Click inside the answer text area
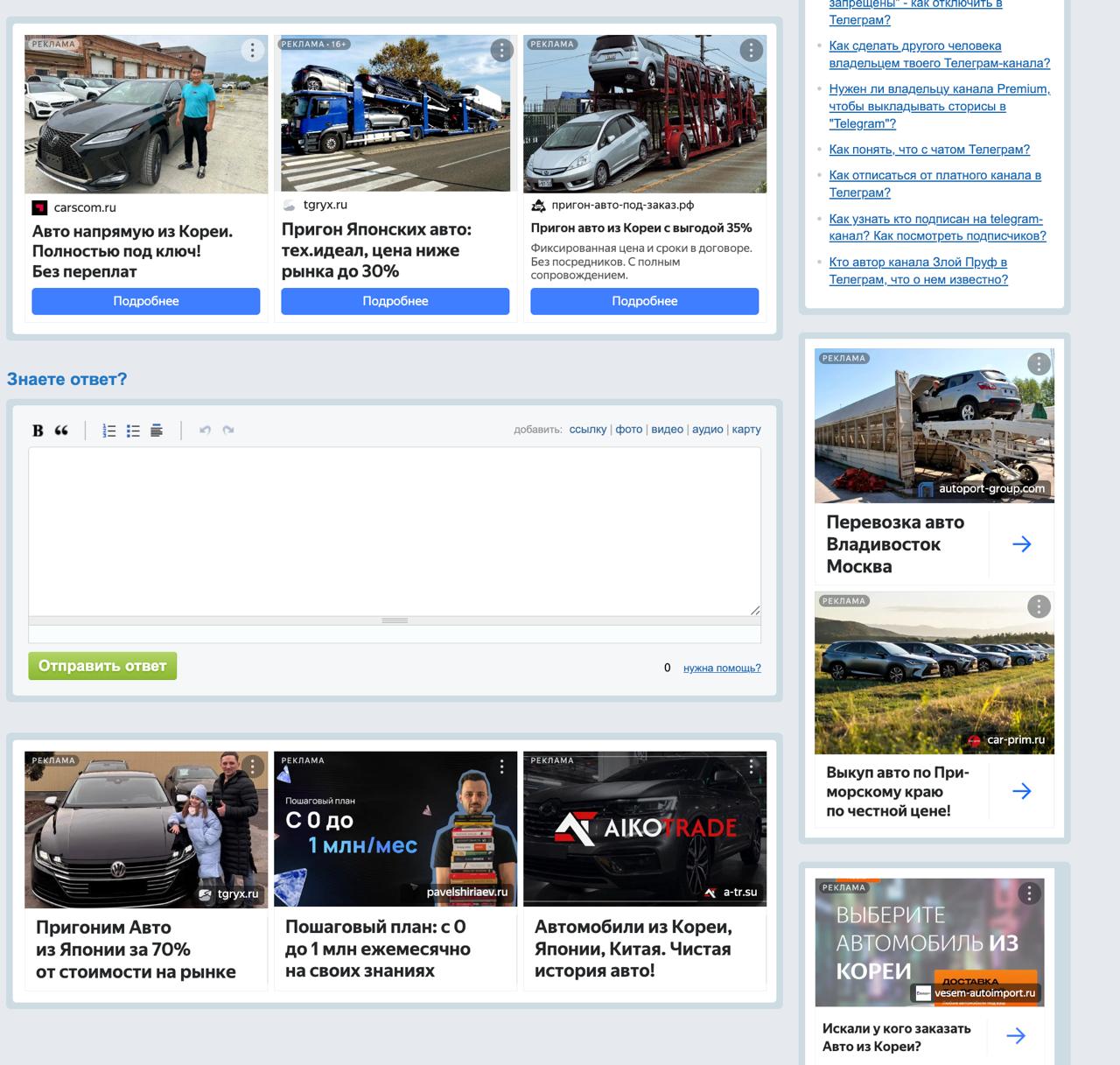Screen dimensions: 1120x1065 tap(394, 530)
